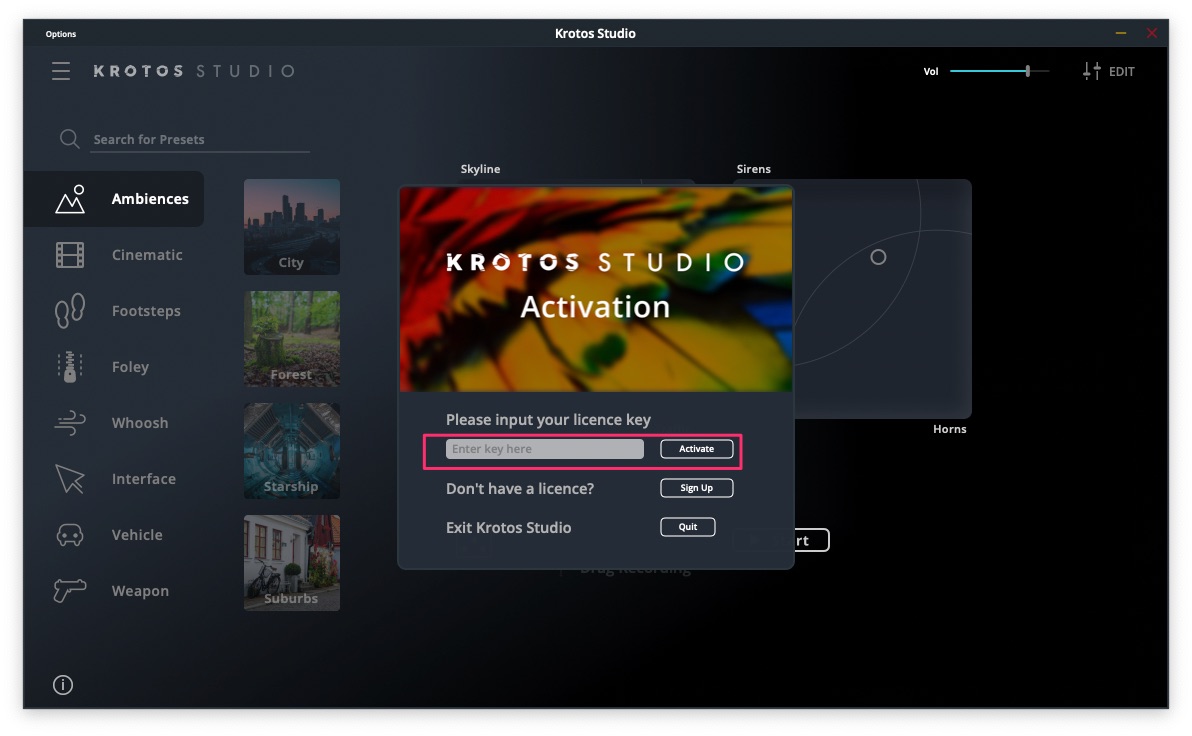Open the info icon at bottom left
The height and width of the screenshot is (736, 1192).
(x=63, y=685)
